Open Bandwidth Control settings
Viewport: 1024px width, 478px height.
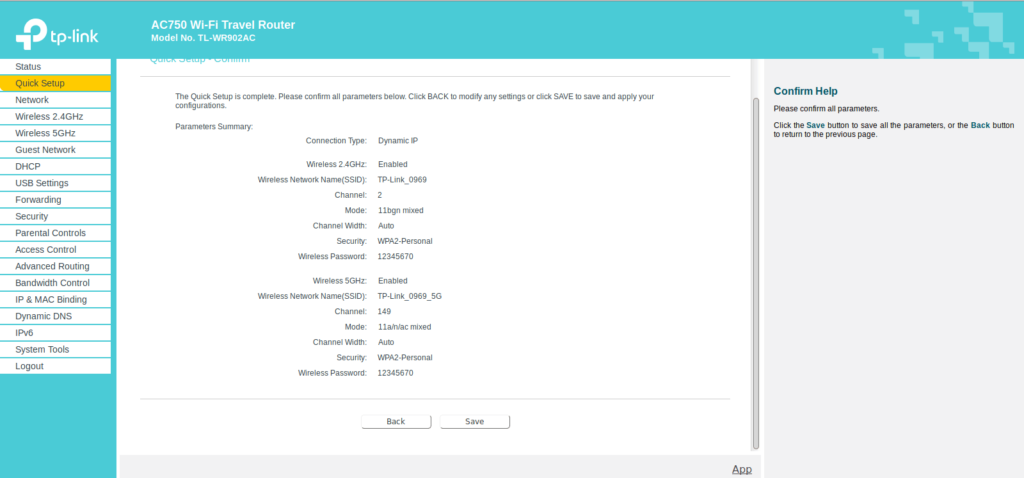coord(52,283)
